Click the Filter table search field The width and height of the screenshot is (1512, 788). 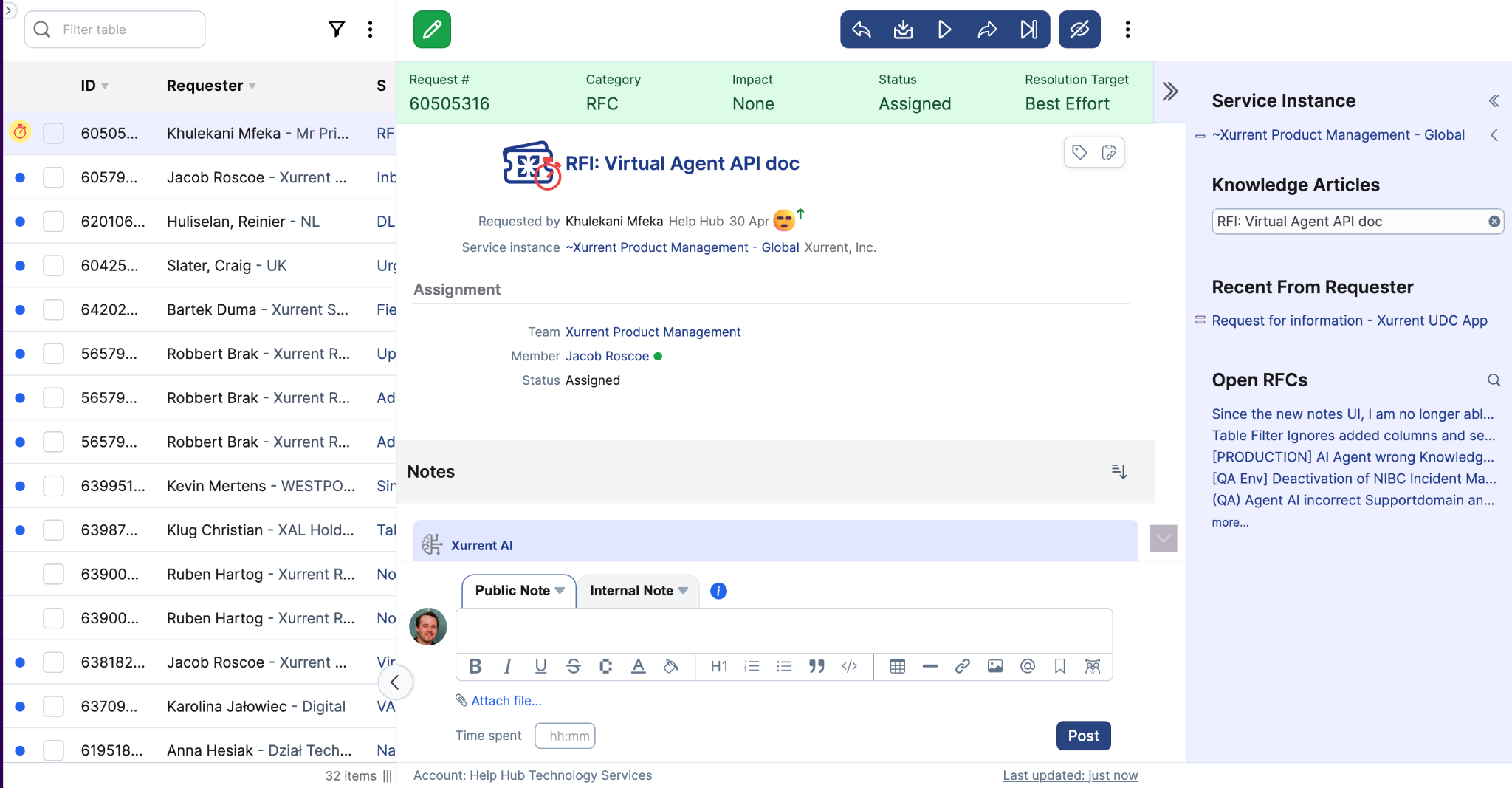click(x=115, y=30)
